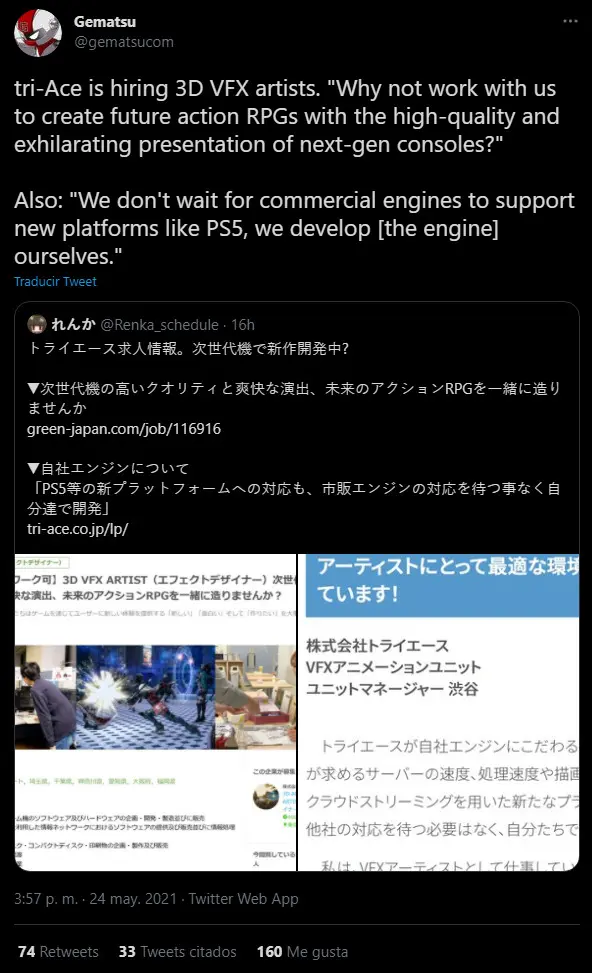View the 74 Retweets list
592x973 pixels.
tap(58, 952)
